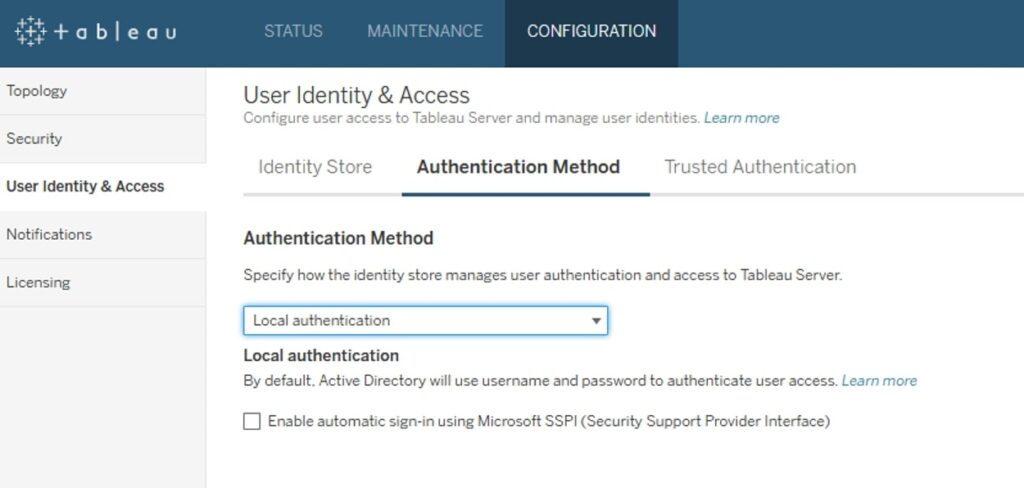
Task: Enable automatic sign-in using Microsoft SSPI checkbox
Action: [x=251, y=421]
